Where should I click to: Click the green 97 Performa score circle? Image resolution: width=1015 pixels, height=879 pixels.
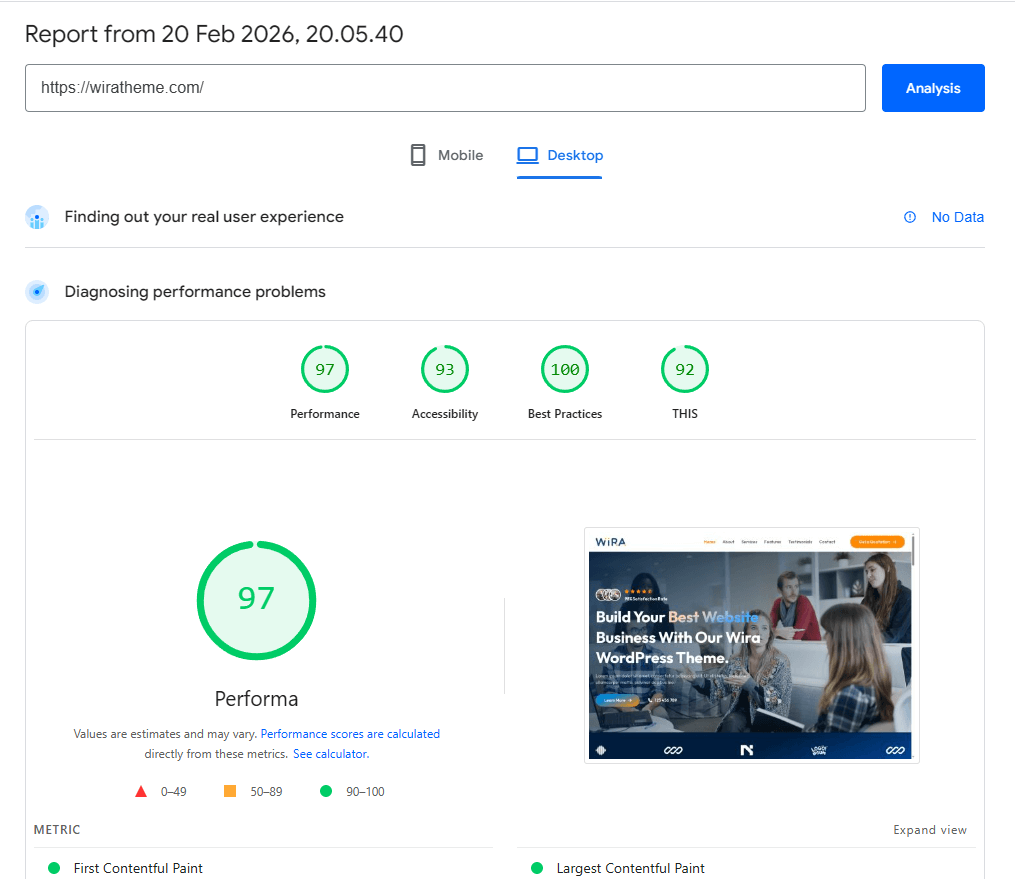256,600
